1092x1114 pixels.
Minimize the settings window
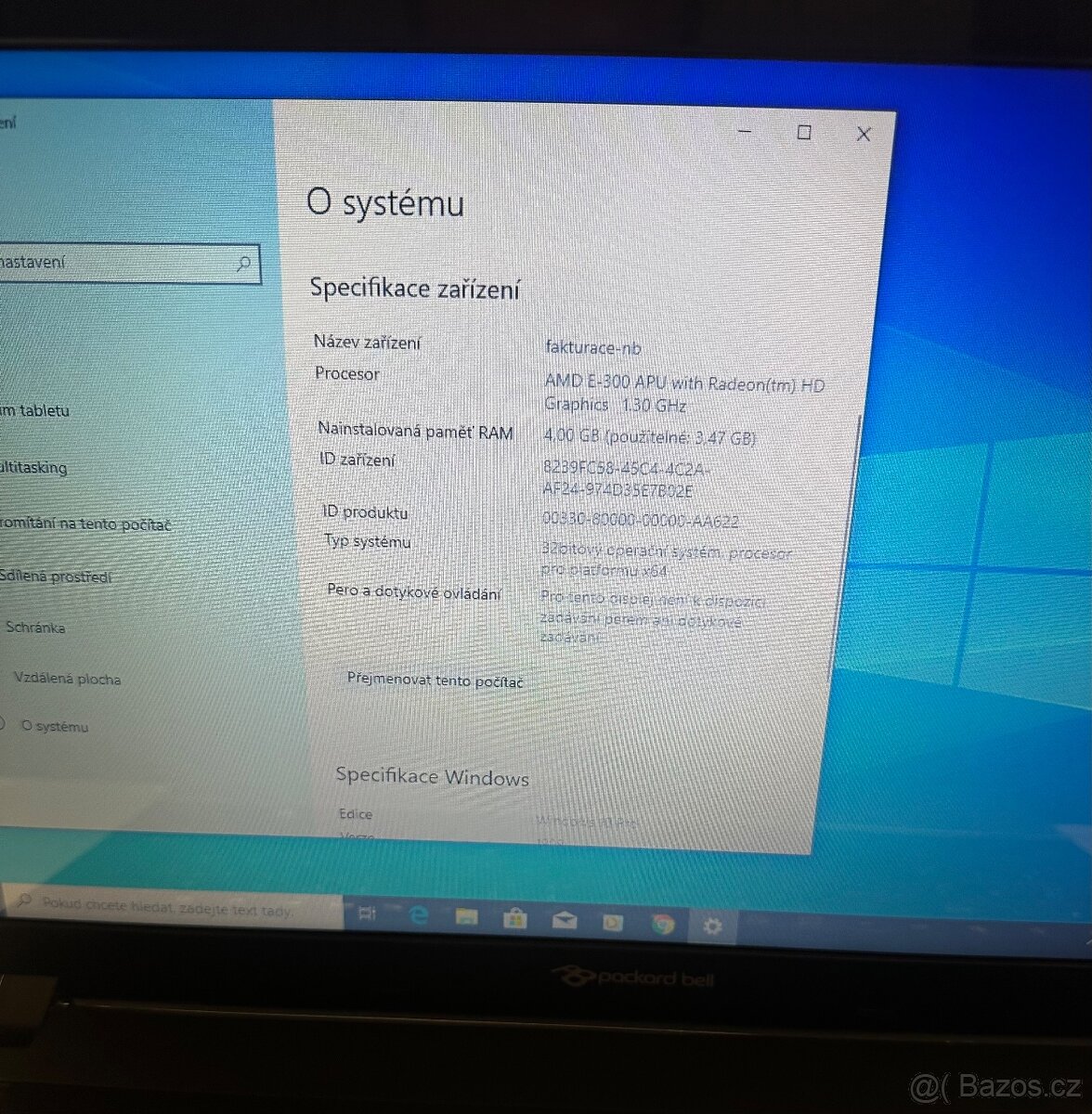(745, 132)
